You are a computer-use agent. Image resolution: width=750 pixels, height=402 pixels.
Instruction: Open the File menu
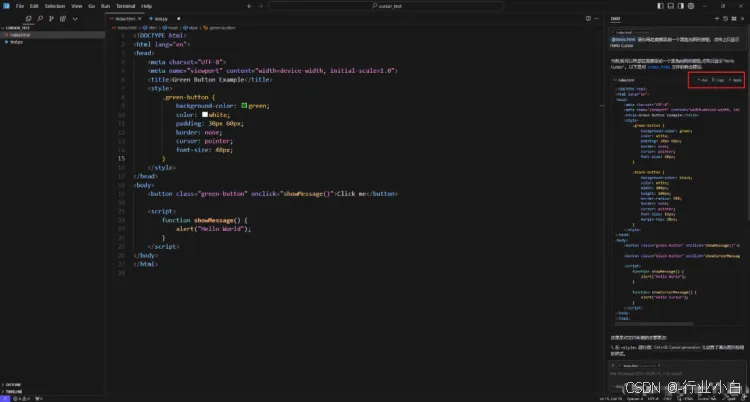coord(20,6)
